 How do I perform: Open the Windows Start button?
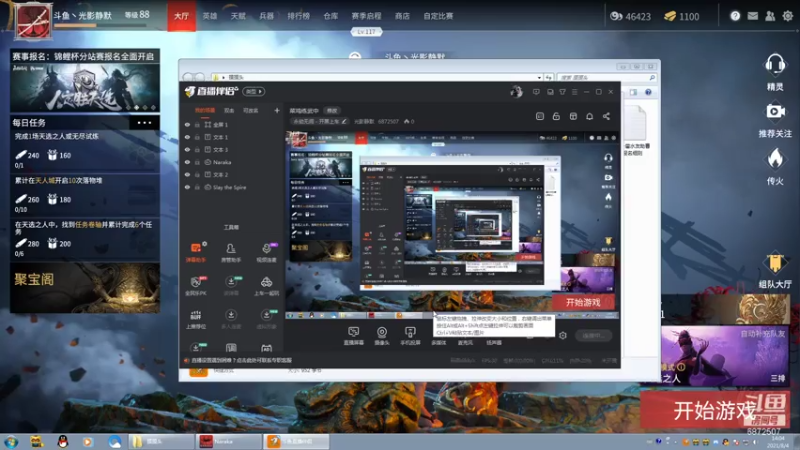point(11,441)
